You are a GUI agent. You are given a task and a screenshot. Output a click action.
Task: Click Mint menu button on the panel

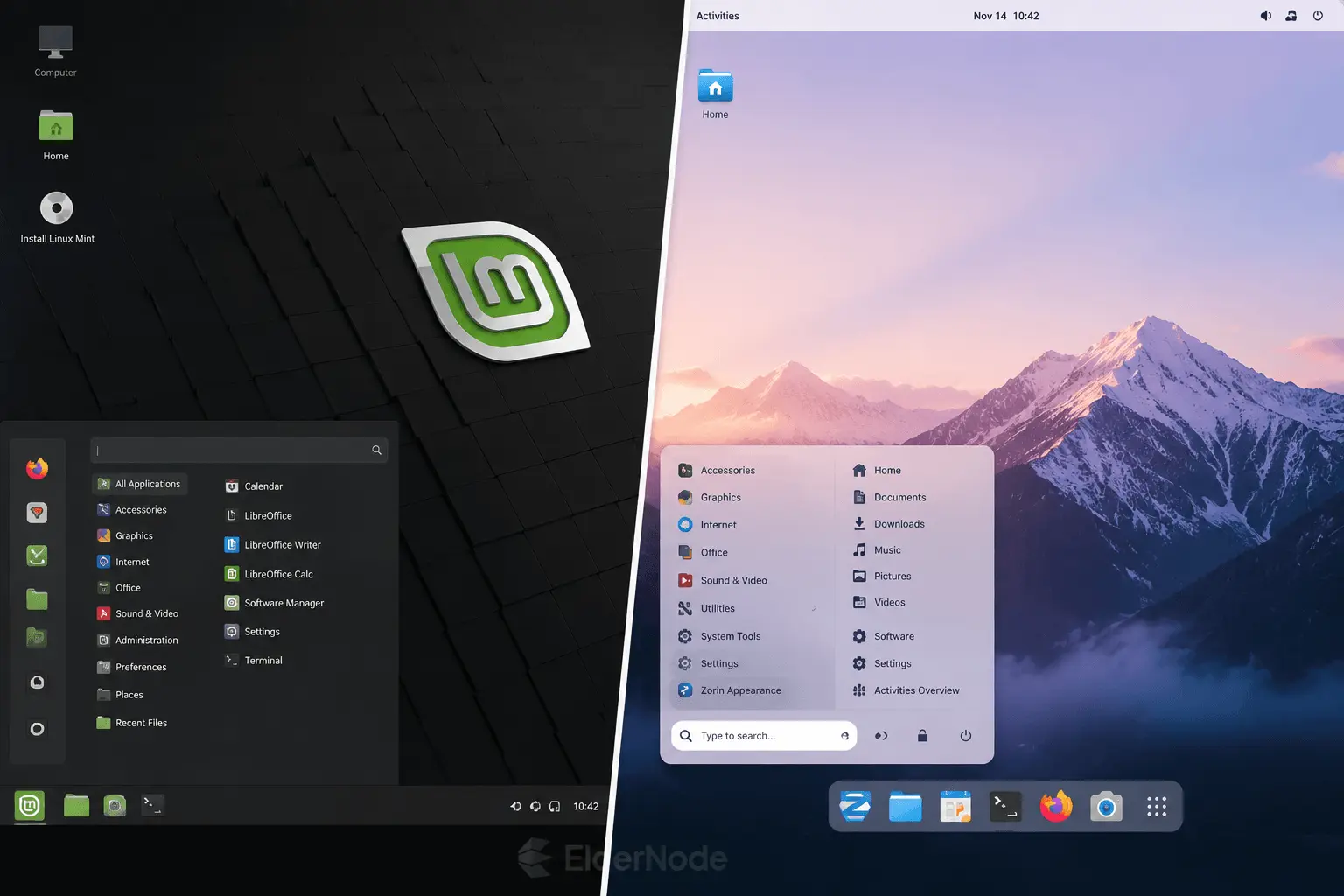pyautogui.click(x=30, y=805)
